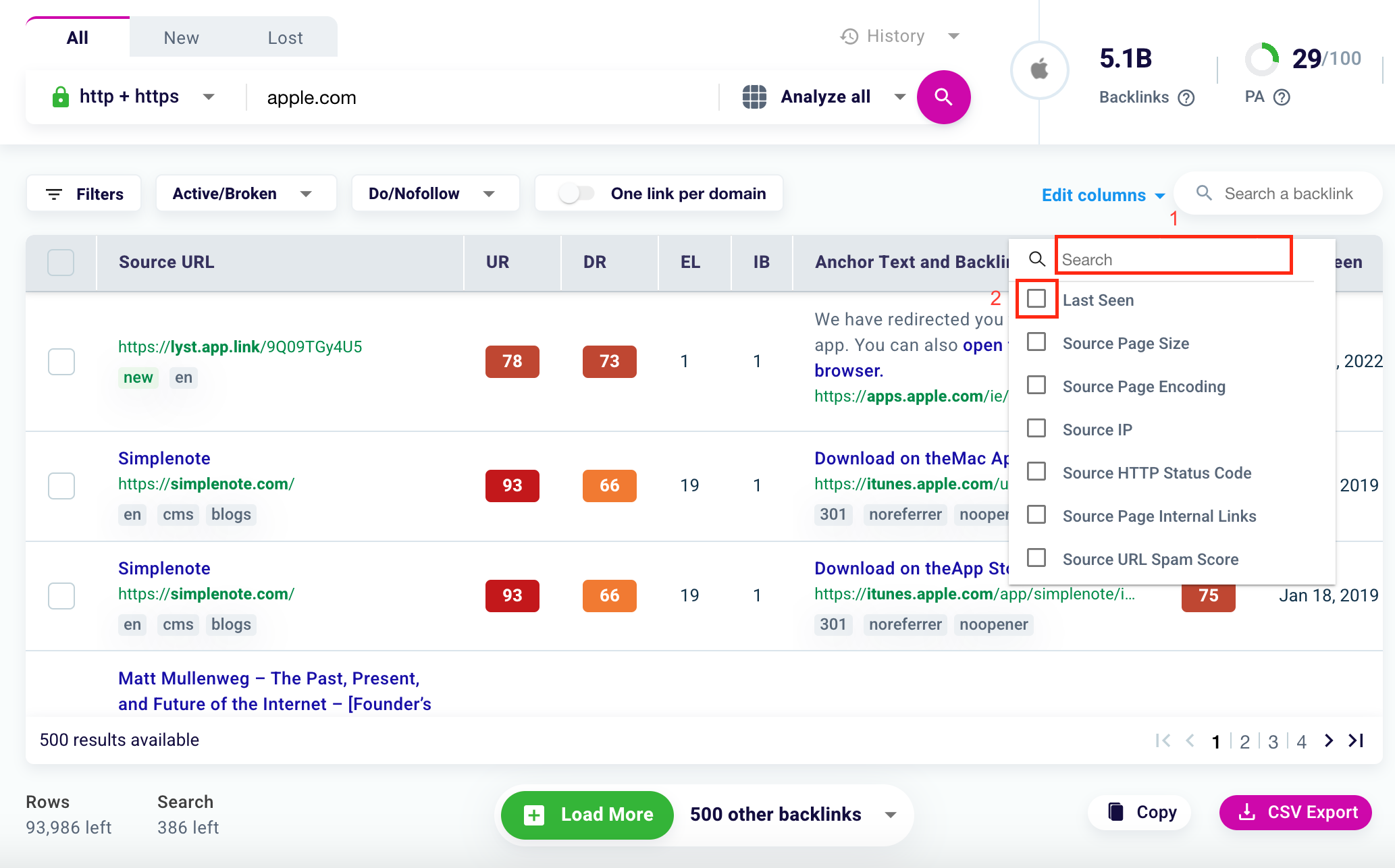Click the PA question mark help icon

pyautogui.click(x=1282, y=98)
